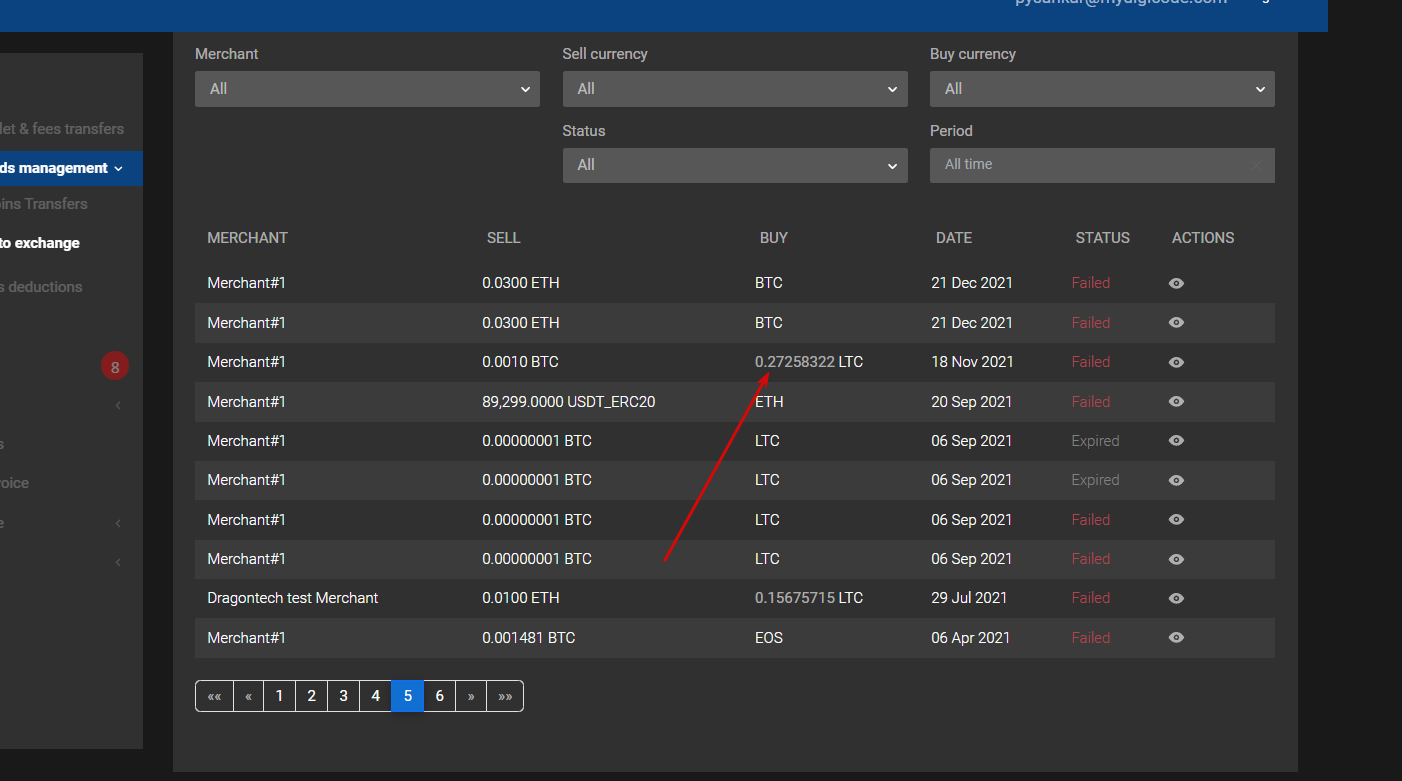
Task: Open the Sell currency dropdown
Action: click(x=735, y=89)
